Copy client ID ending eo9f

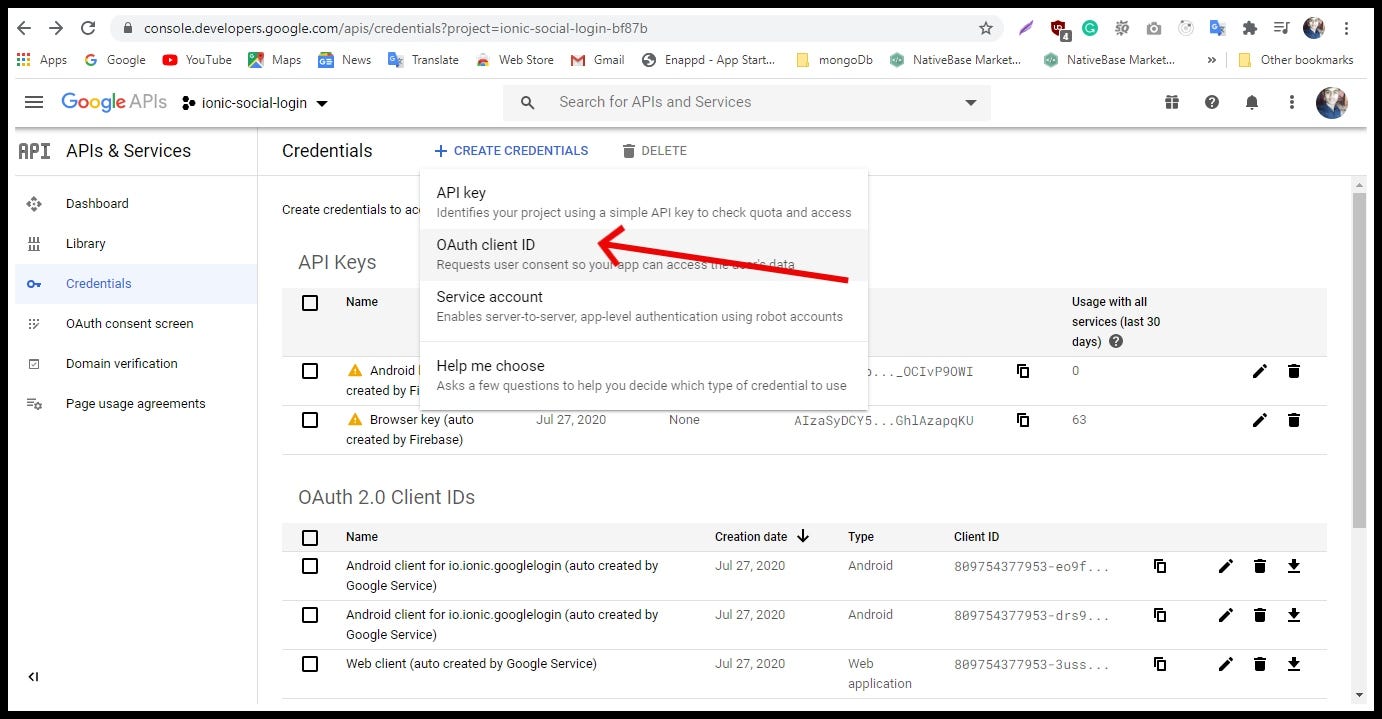pyautogui.click(x=1160, y=566)
